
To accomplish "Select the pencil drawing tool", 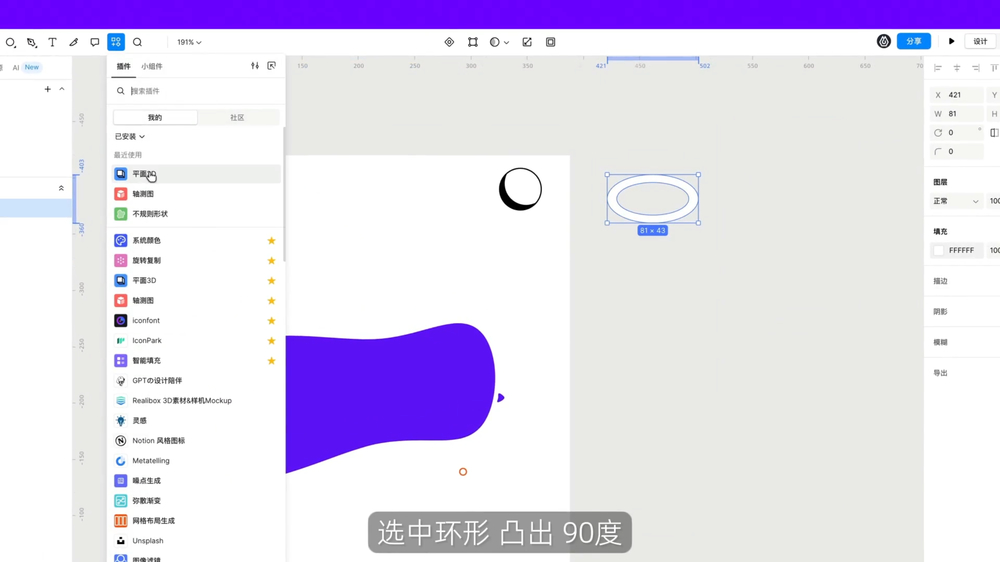I will click(73, 42).
